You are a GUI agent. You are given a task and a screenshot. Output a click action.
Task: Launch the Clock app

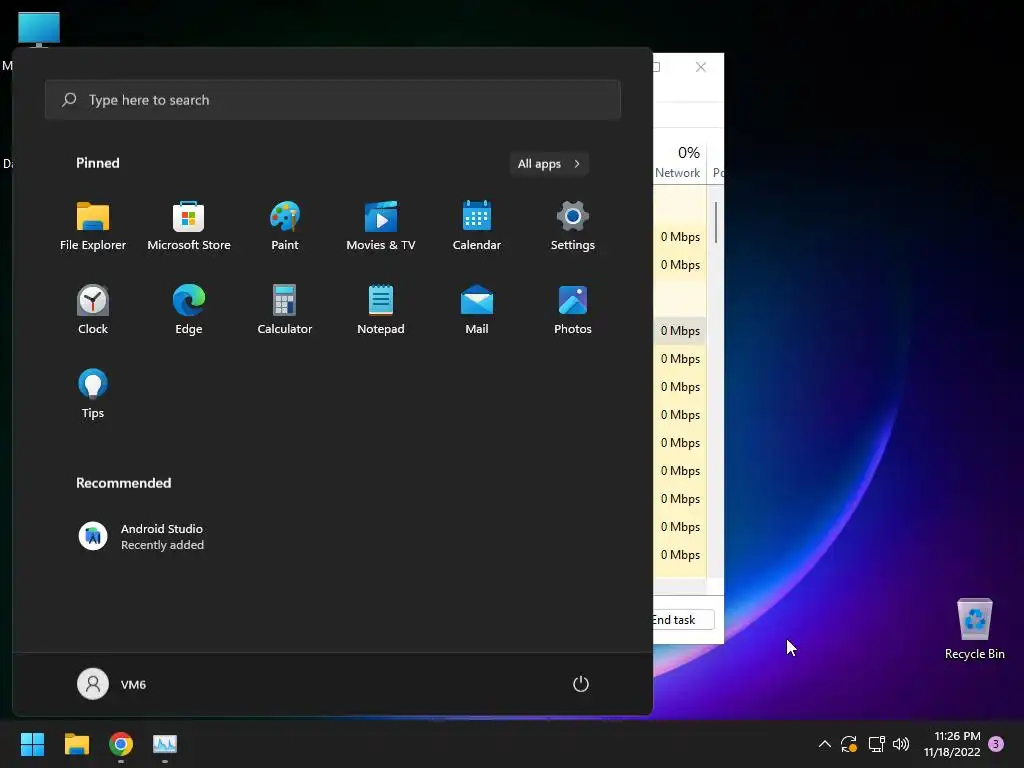tap(93, 310)
